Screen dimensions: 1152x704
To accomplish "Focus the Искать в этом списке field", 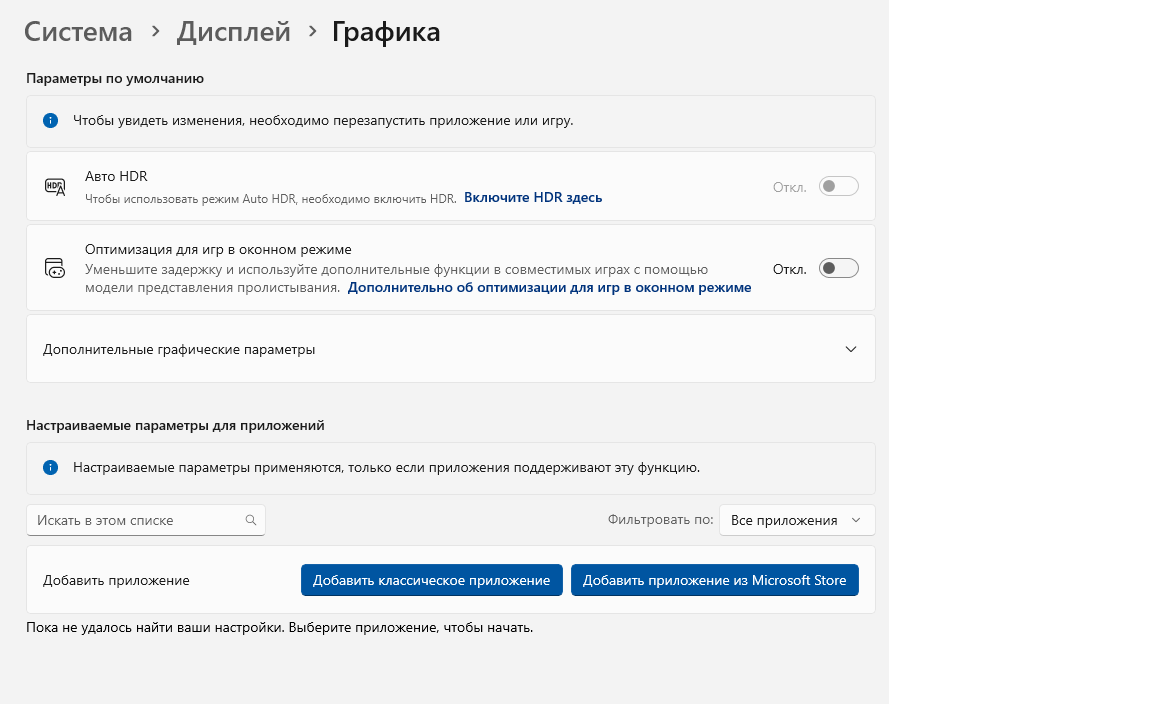I will 145,520.
